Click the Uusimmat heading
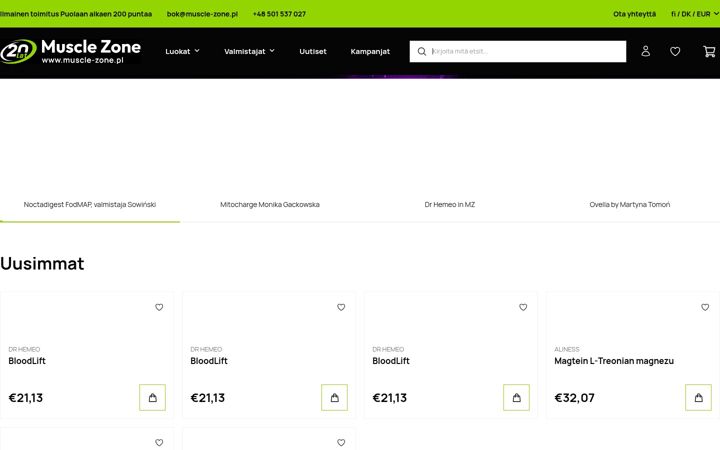 (x=42, y=264)
